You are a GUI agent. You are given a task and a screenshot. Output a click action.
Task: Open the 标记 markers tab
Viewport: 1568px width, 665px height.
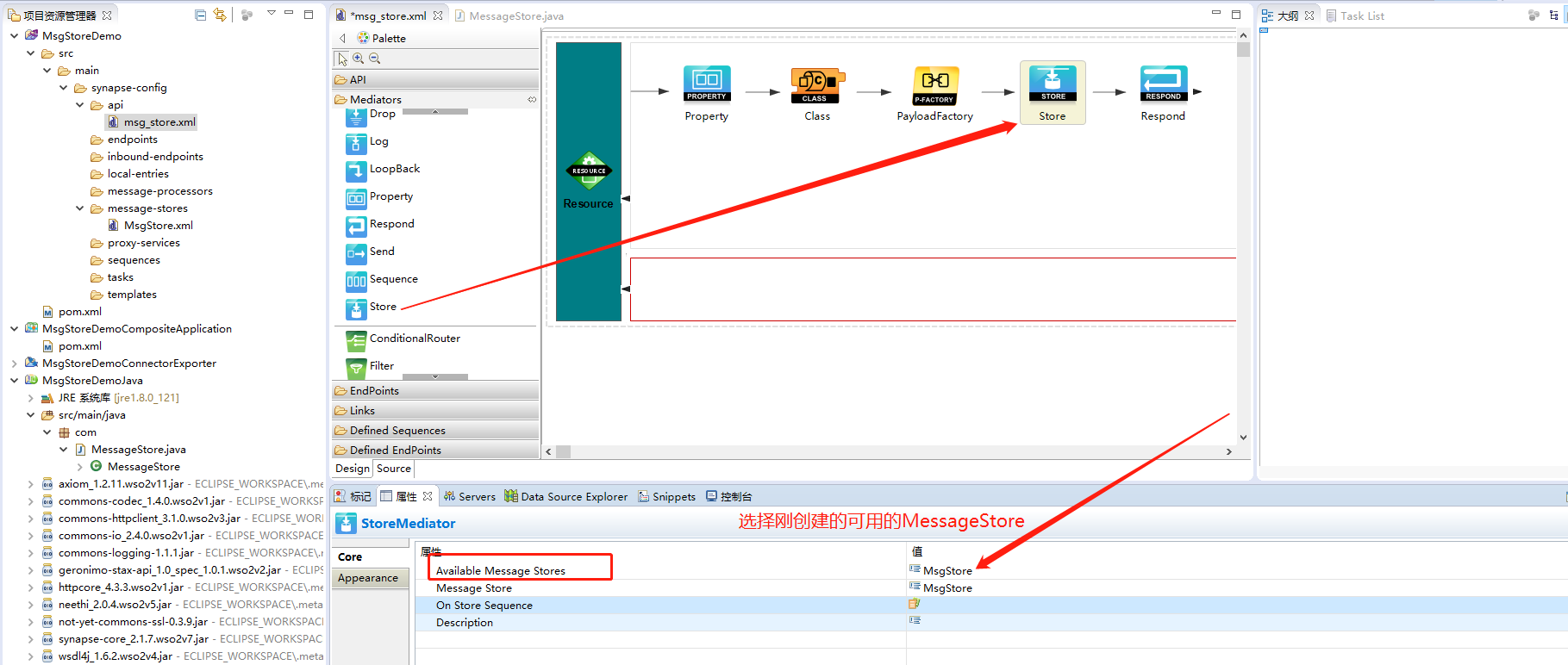353,497
